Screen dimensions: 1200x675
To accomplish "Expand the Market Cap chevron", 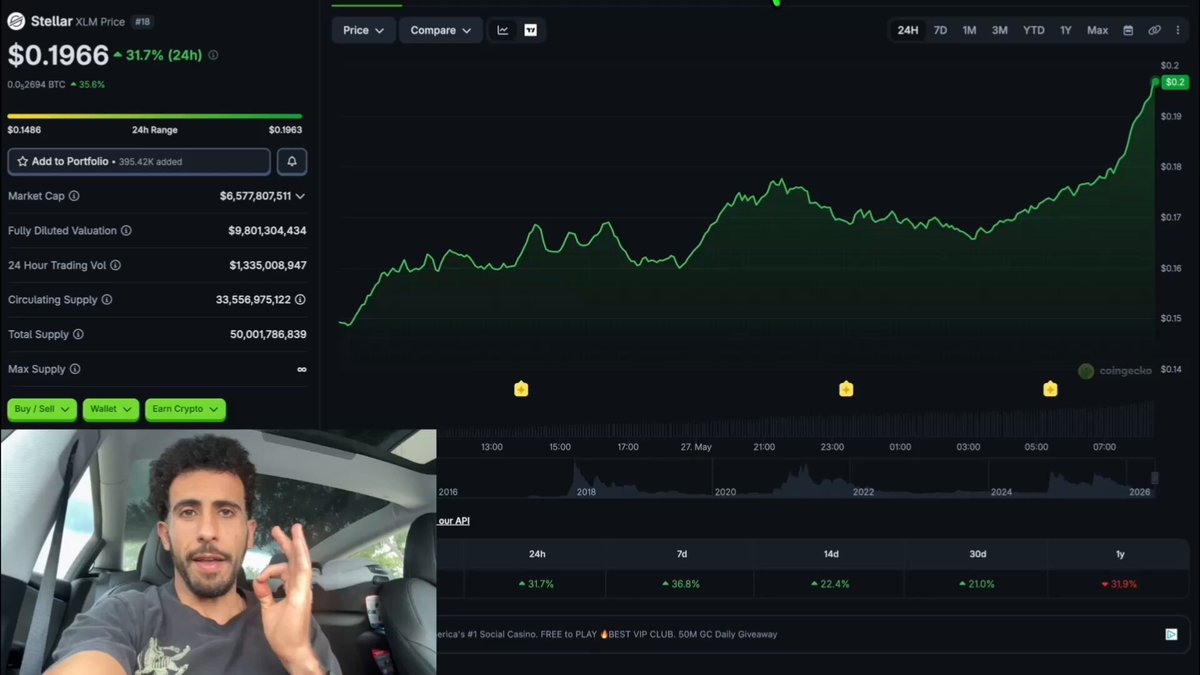I will pyautogui.click(x=300, y=196).
